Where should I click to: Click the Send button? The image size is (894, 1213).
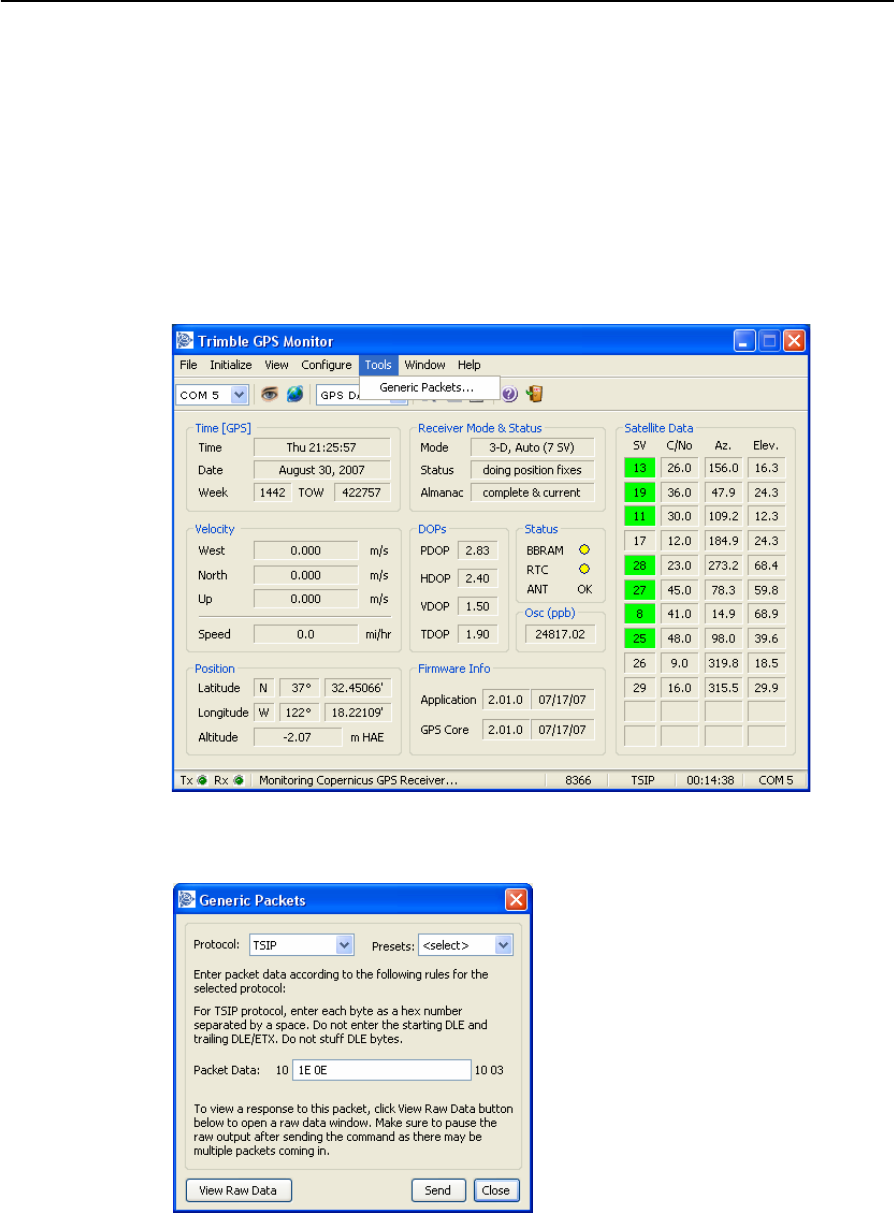pyautogui.click(x=438, y=1190)
